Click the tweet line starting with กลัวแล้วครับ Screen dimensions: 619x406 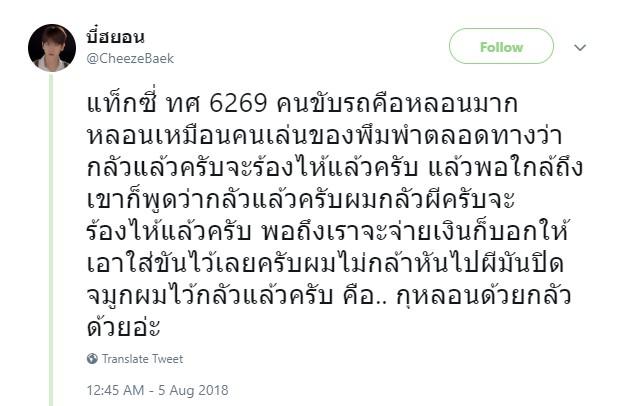pos(334,167)
